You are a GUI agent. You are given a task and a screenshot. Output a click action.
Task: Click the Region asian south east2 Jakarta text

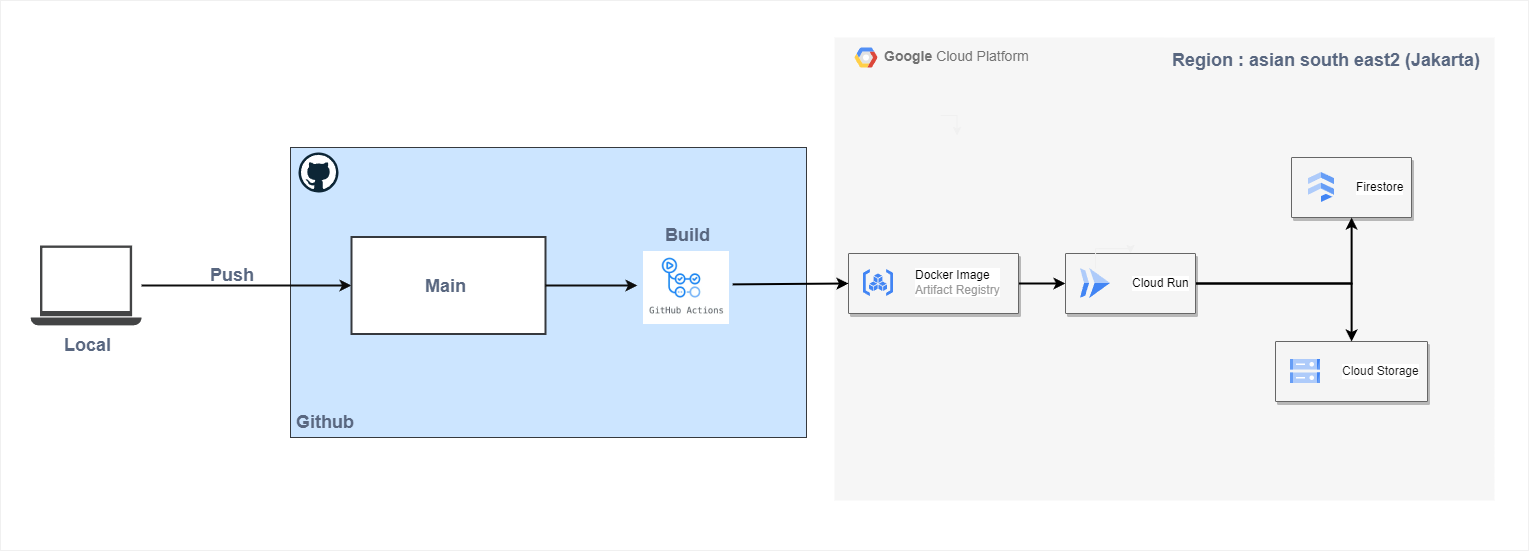(1326, 60)
